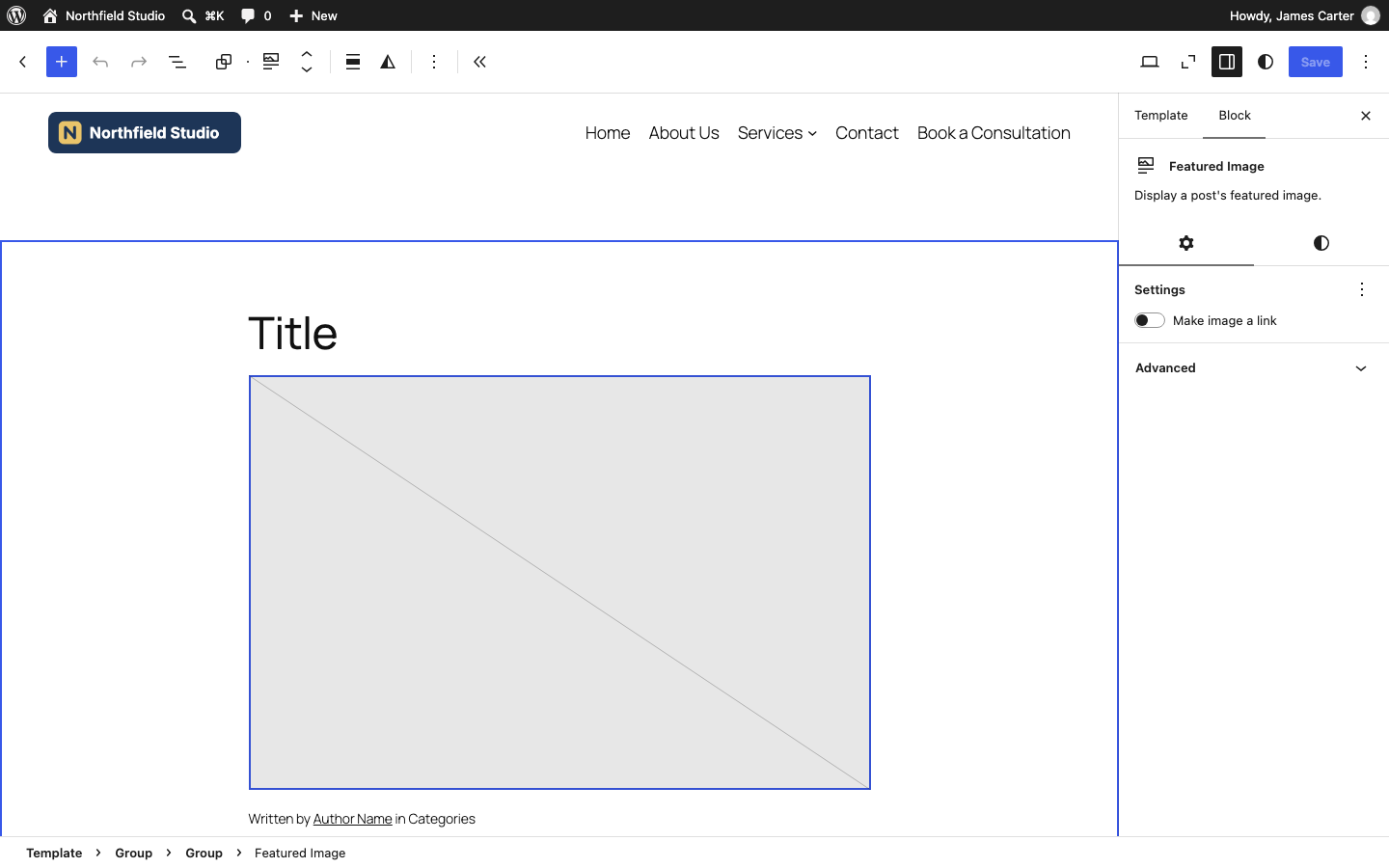This screenshot has width=1389, height=868.
Task: Redo the last undone change
Action: (139, 62)
